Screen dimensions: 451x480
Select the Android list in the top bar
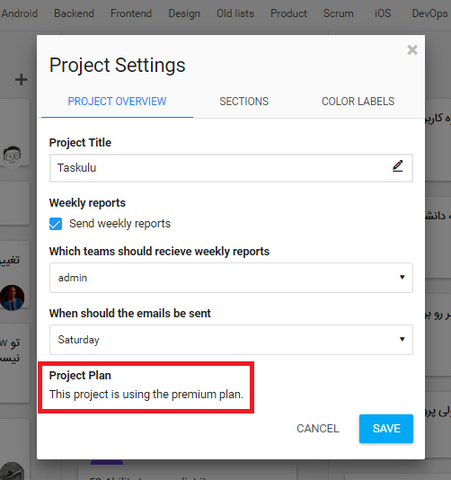pyautogui.click(x=19, y=13)
